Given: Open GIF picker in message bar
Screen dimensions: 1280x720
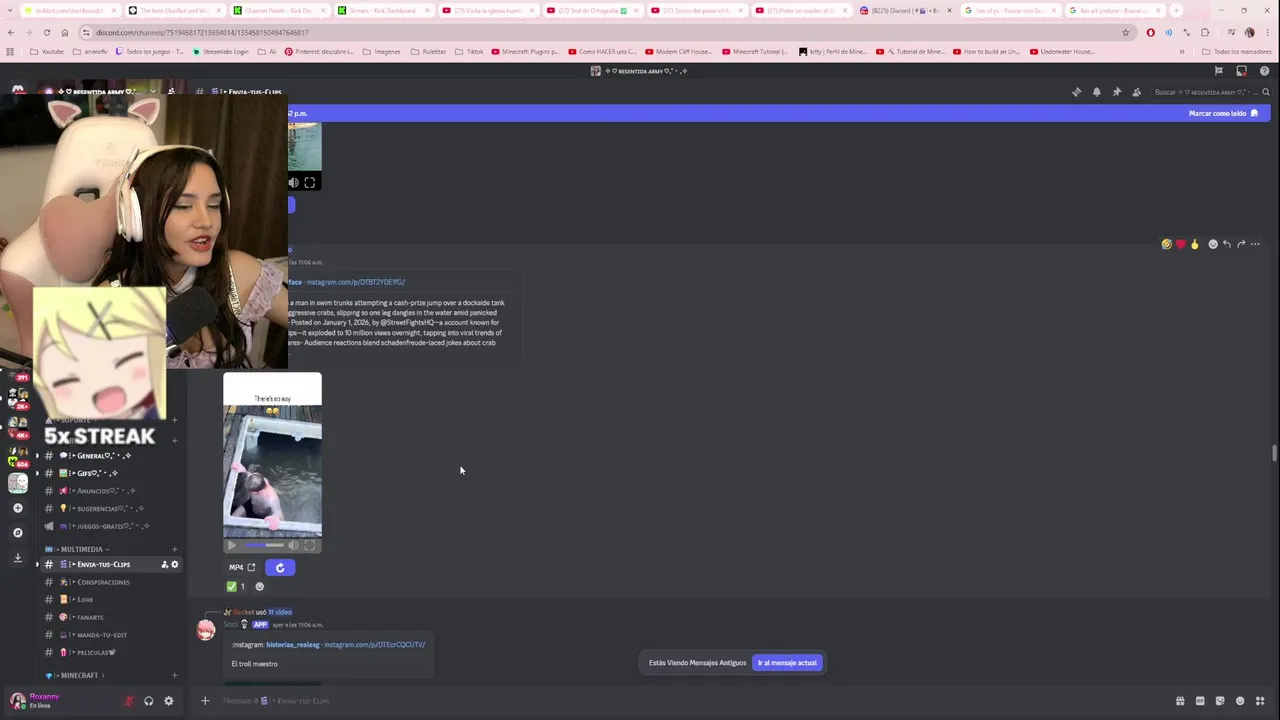Looking at the screenshot, I should click(1200, 700).
